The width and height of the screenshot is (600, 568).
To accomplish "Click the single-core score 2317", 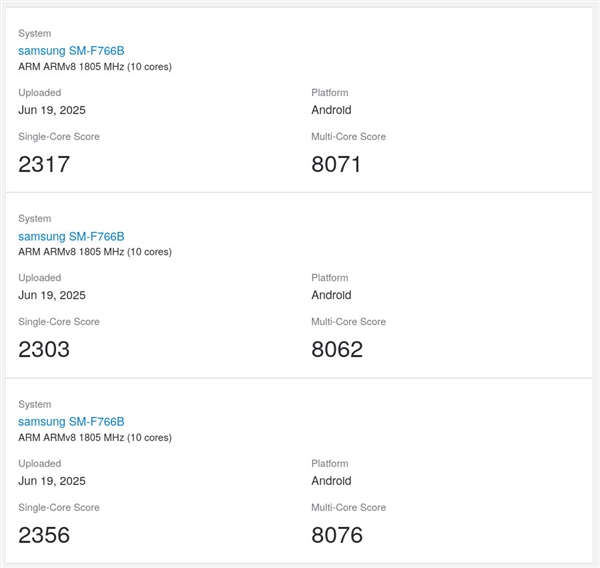I will point(44,164).
